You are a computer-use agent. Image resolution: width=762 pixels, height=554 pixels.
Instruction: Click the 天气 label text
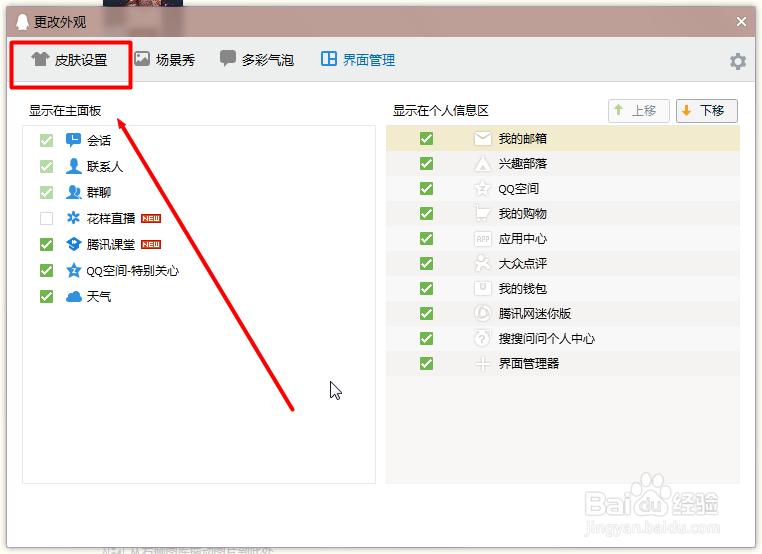click(x=99, y=296)
